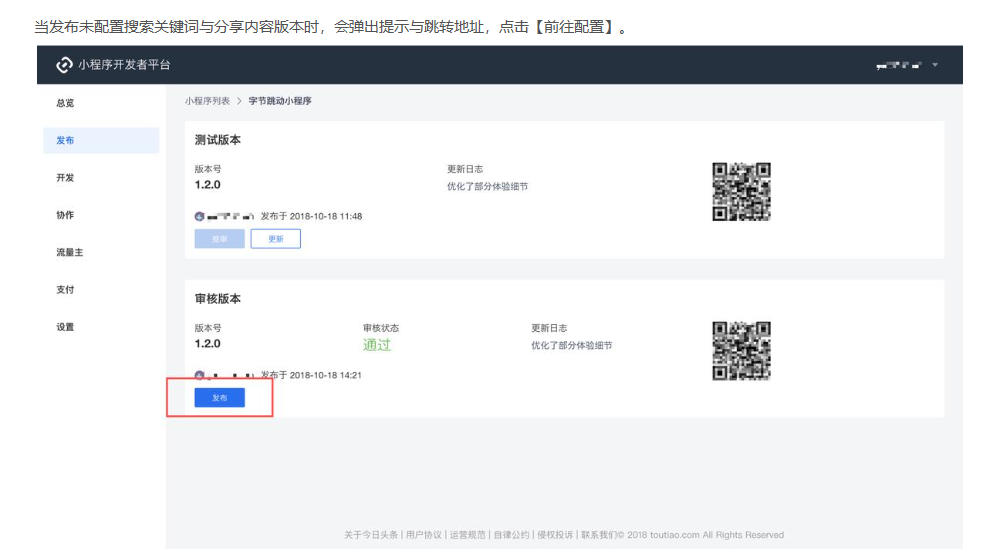This screenshot has height=549, width=1005.
Task: Click the 测试版本 QR code
Action: pyautogui.click(x=741, y=191)
